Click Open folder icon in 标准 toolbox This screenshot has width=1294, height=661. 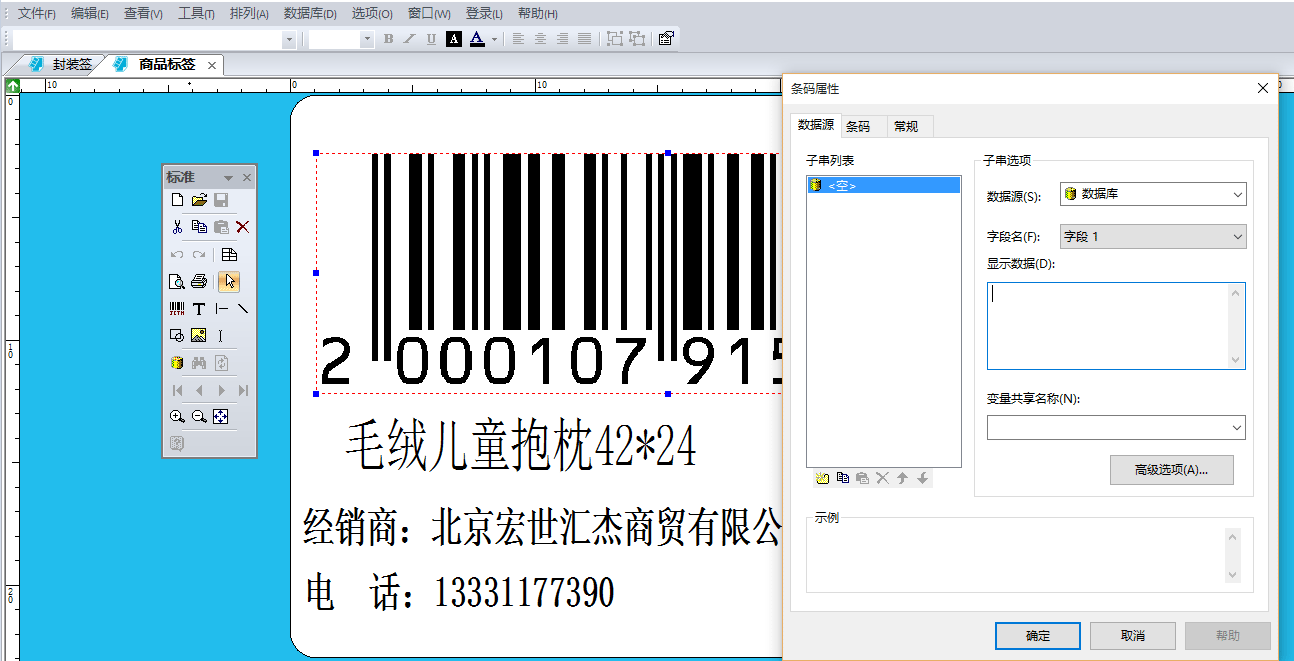pos(199,200)
